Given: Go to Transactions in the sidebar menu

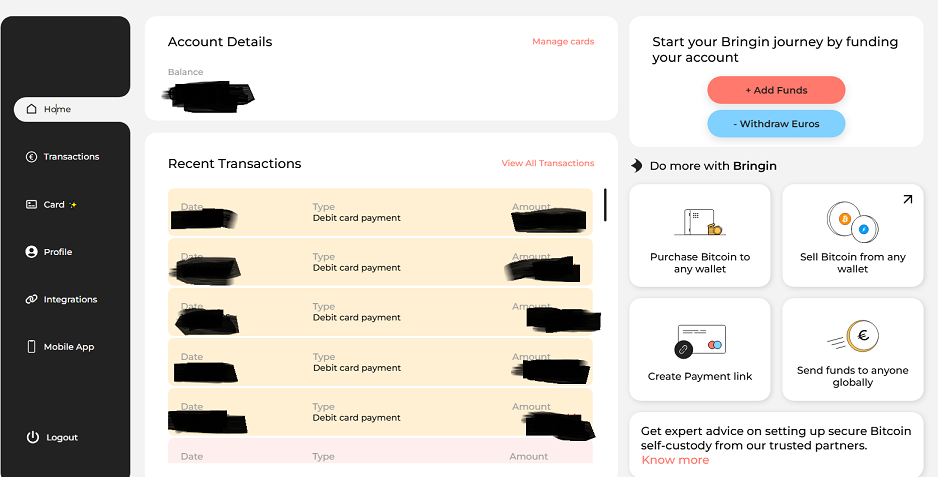Looking at the screenshot, I should pyautogui.click(x=71, y=157).
